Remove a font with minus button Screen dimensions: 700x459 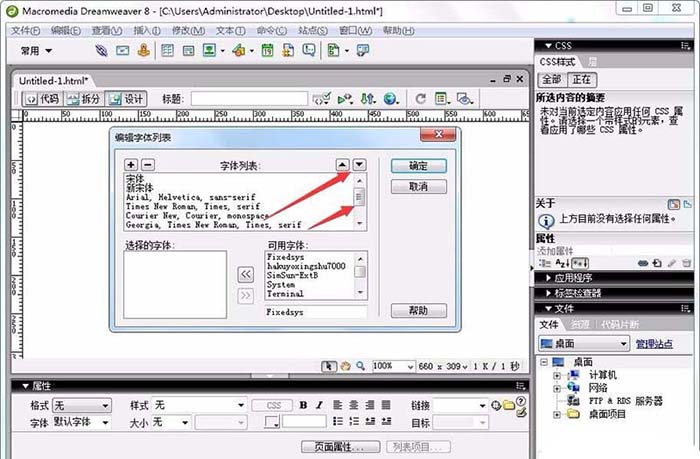(148, 165)
